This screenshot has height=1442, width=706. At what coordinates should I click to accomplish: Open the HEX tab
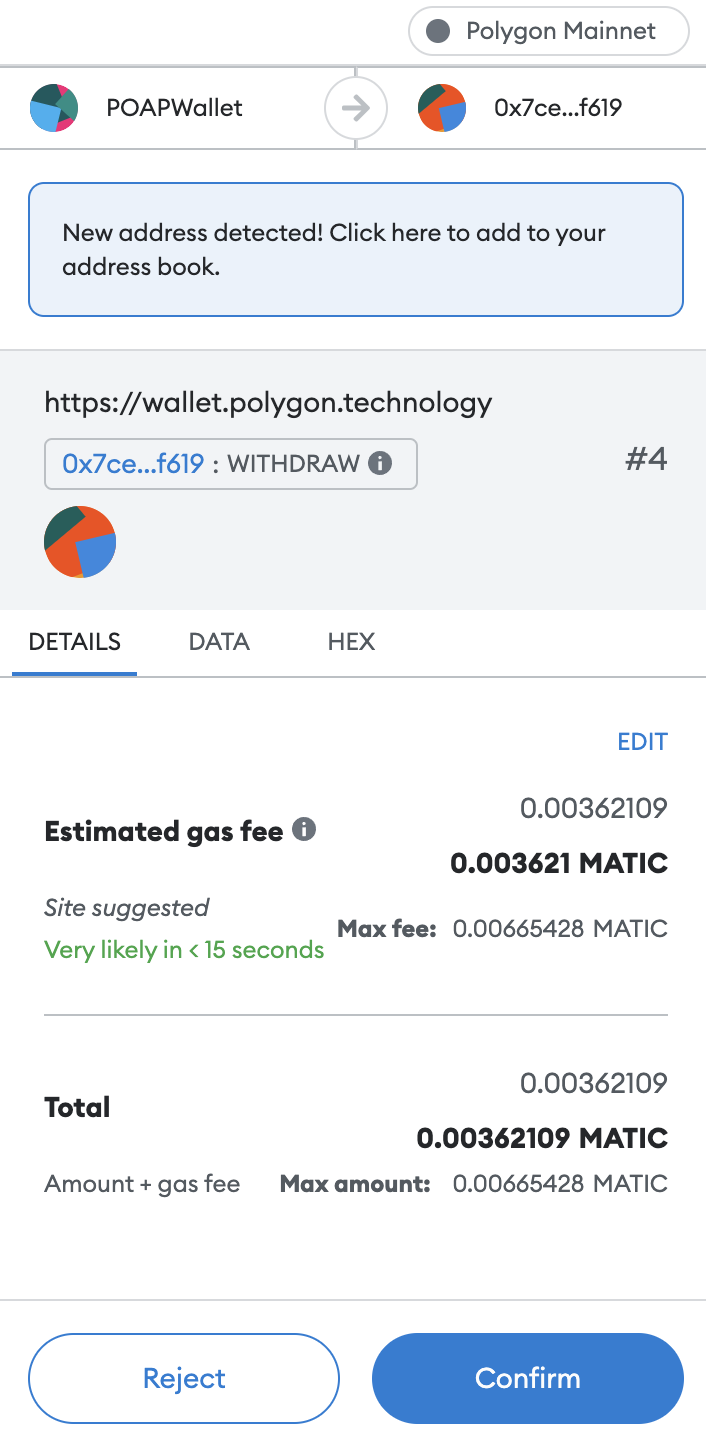coord(351,642)
